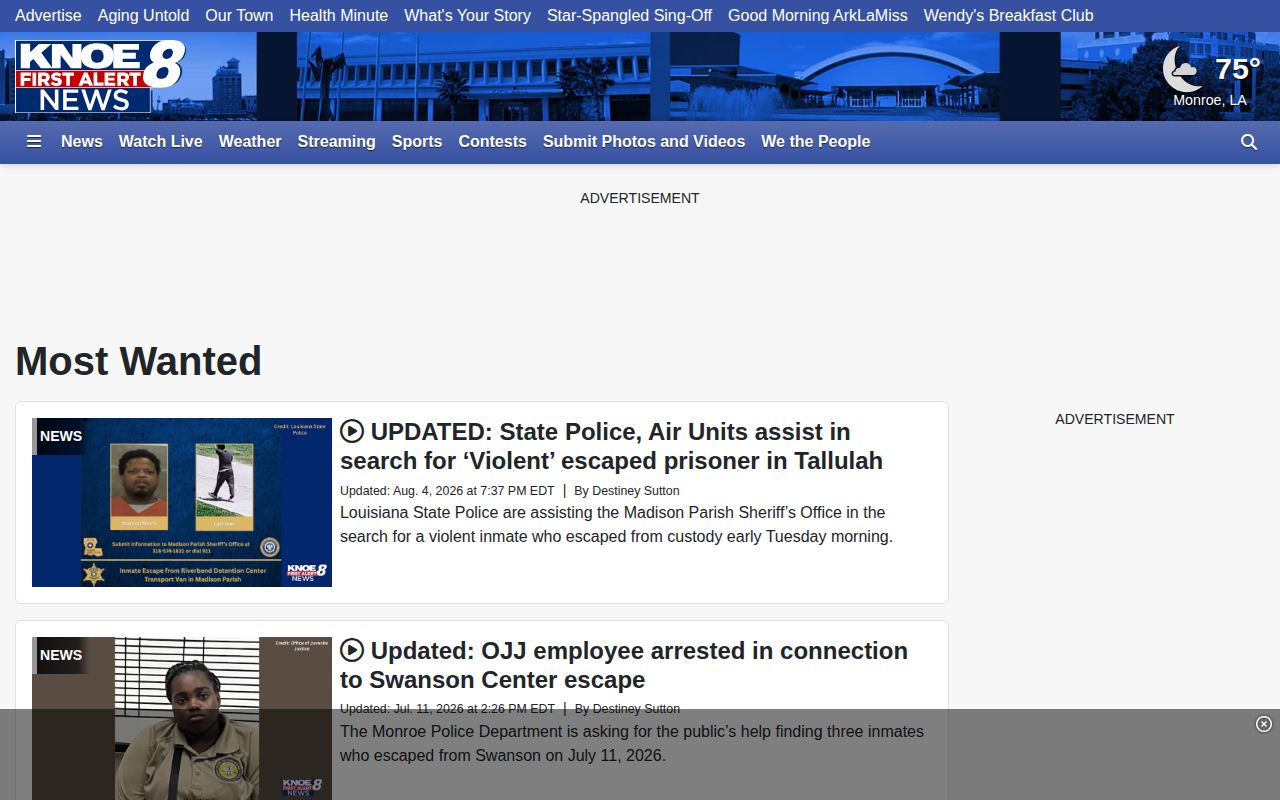Open the hamburger navigation menu
The image size is (1280, 800).
click(x=34, y=142)
